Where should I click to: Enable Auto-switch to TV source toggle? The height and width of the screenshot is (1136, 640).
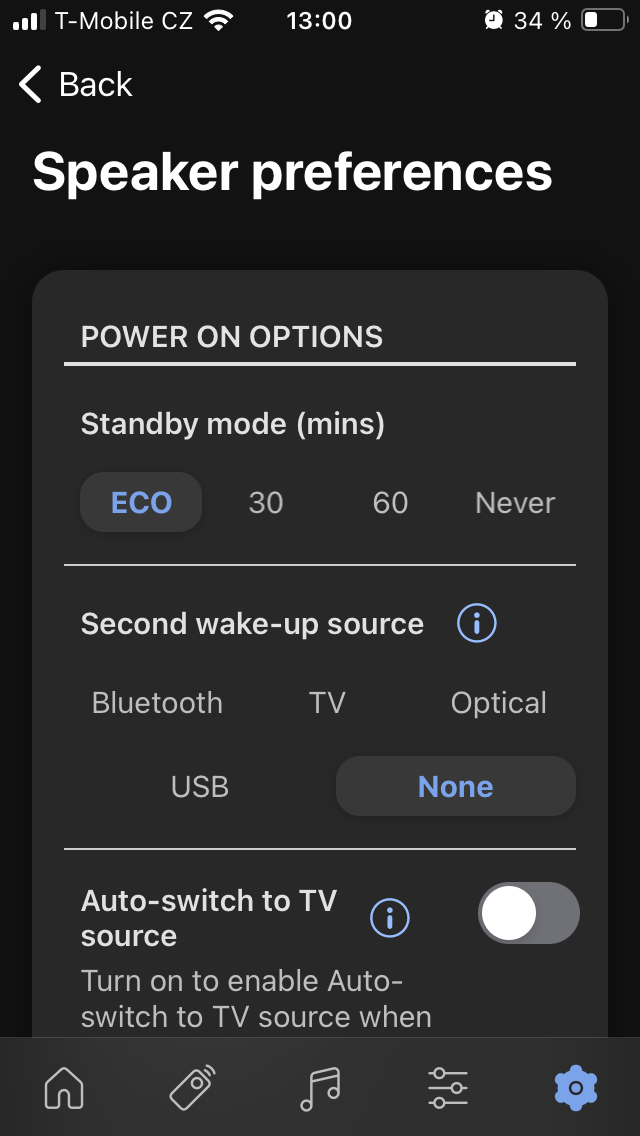coord(528,913)
